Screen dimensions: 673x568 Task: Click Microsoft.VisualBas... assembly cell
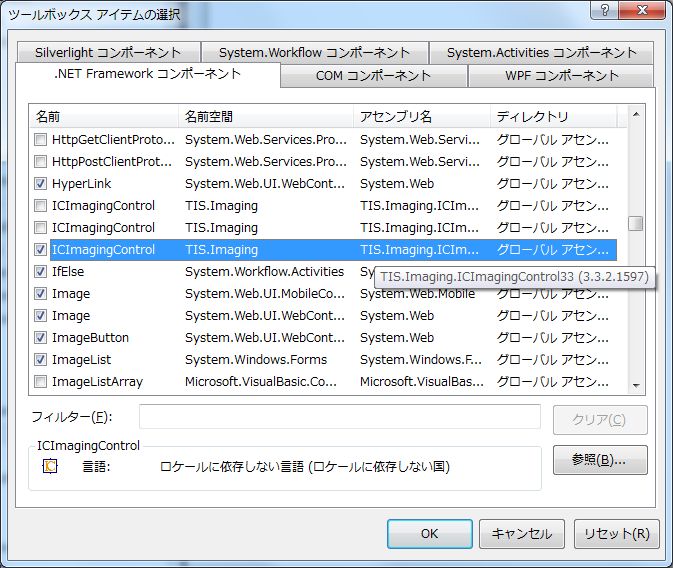point(422,381)
